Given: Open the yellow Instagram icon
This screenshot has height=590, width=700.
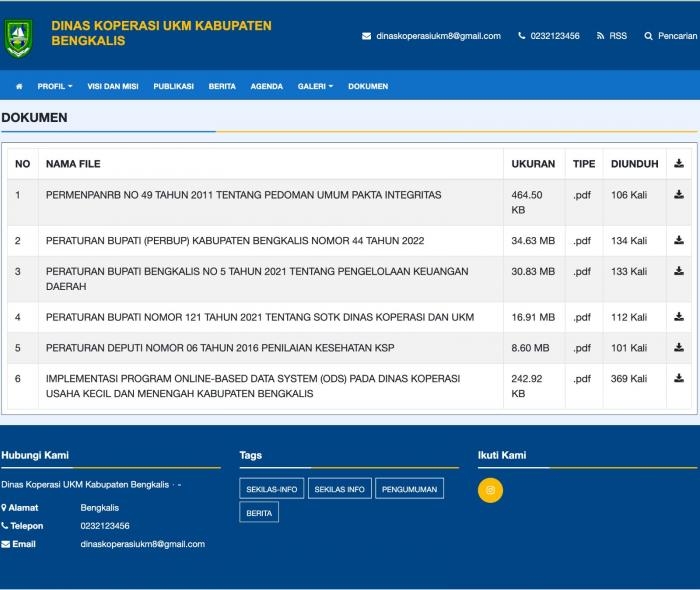Looking at the screenshot, I should click(490, 490).
